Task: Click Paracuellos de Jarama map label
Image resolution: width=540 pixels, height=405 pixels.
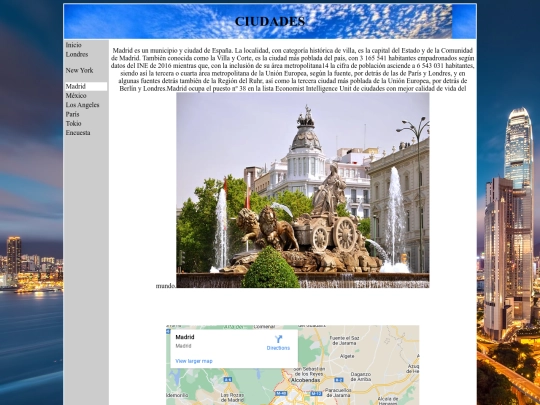Action: [x=338, y=393]
